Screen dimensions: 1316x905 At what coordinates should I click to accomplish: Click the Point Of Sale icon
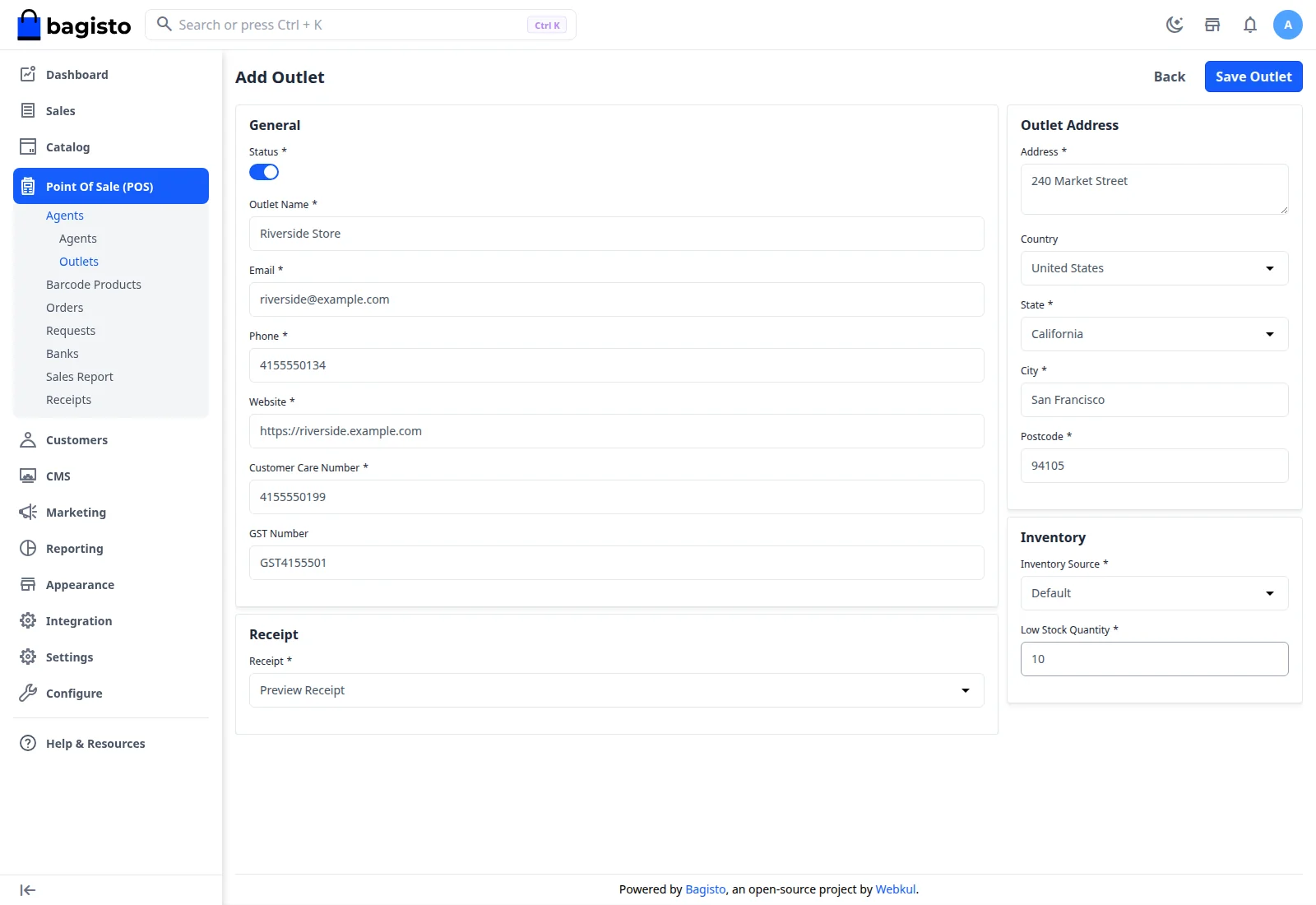[28, 186]
